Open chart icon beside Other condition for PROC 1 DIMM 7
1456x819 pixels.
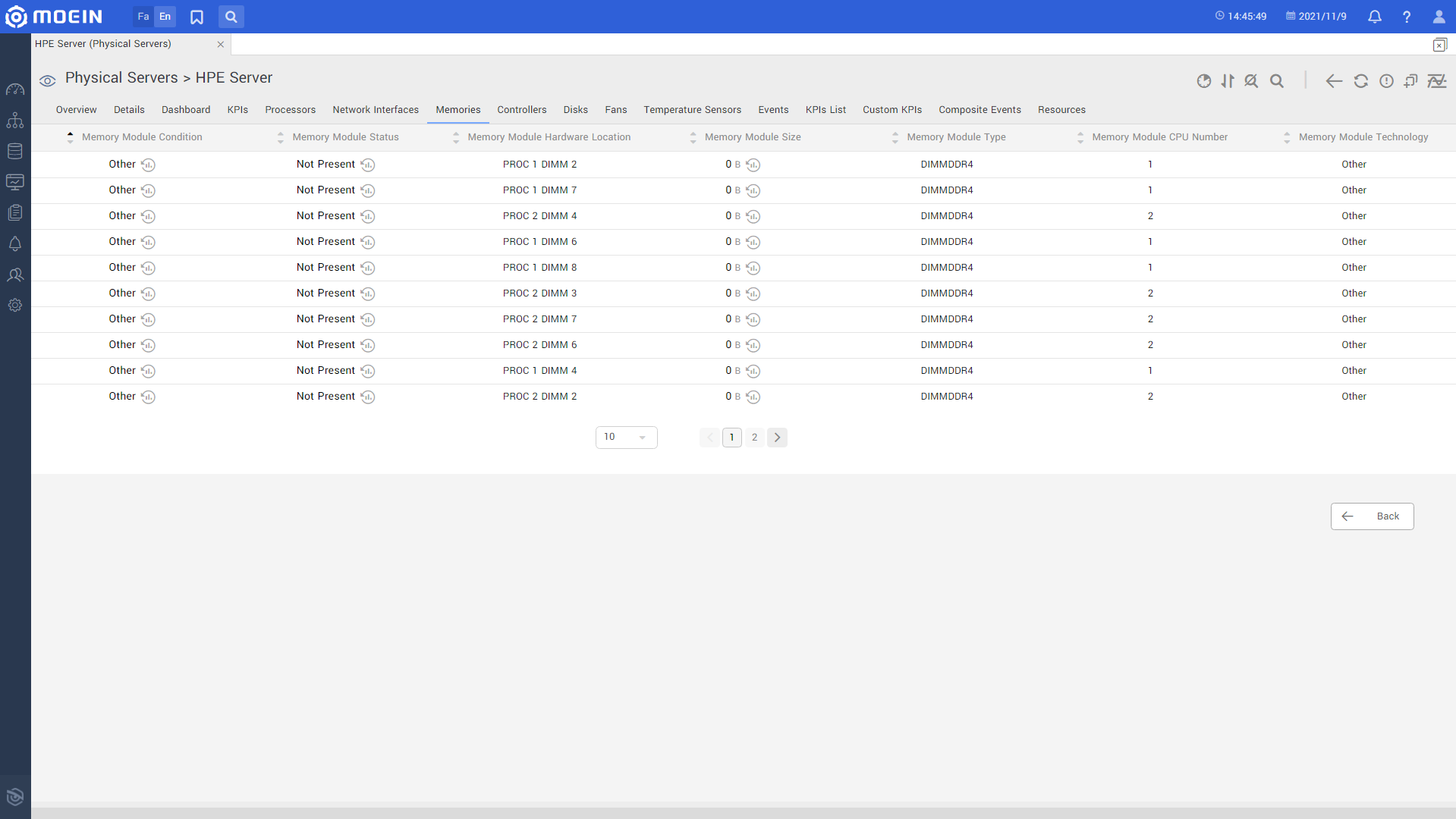(x=149, y=190)
